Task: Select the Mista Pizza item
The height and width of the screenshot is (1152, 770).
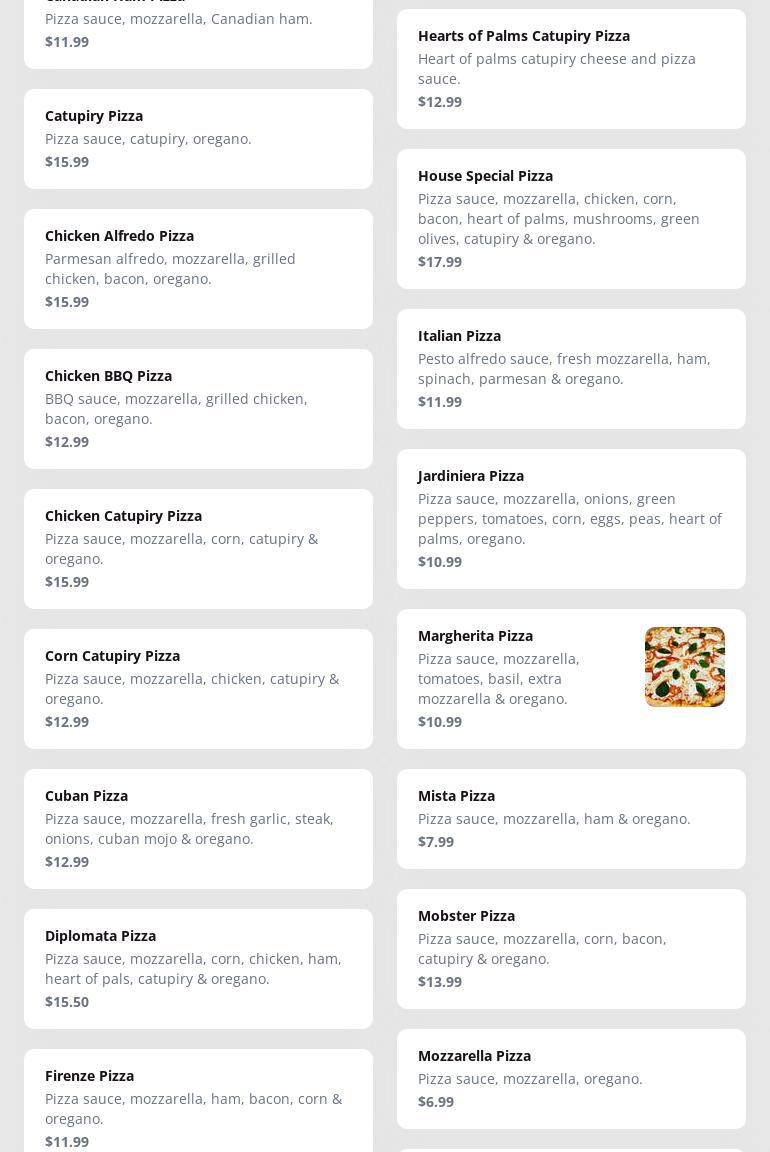Action: [571, 819]
